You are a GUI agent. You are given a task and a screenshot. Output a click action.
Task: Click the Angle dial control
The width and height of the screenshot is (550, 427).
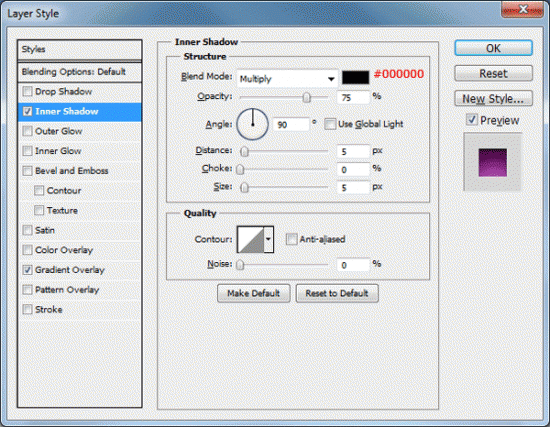(x=253, y=124)
